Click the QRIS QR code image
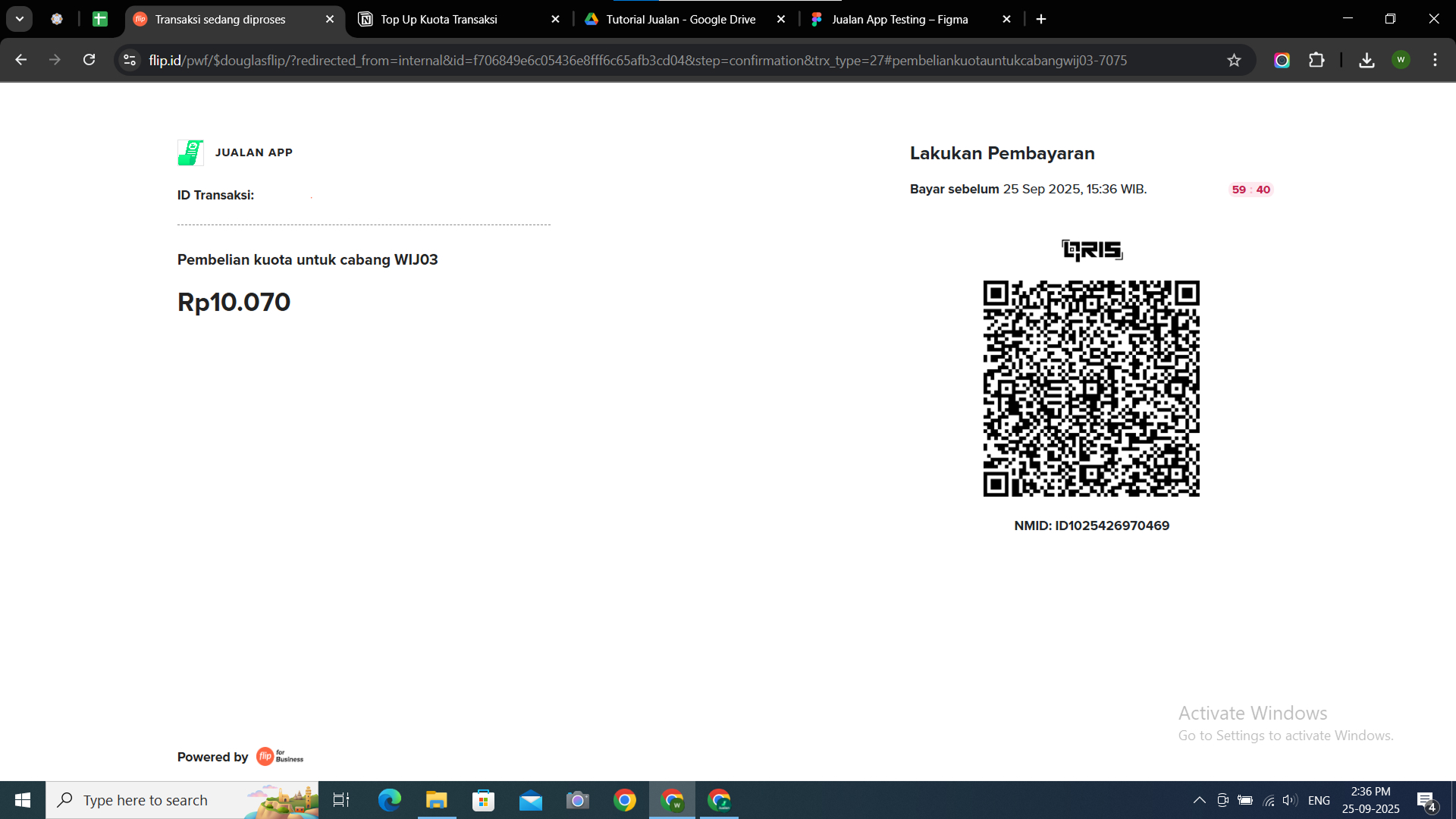The height and width of the screenshot is (819, 1456). point(1091,388)
